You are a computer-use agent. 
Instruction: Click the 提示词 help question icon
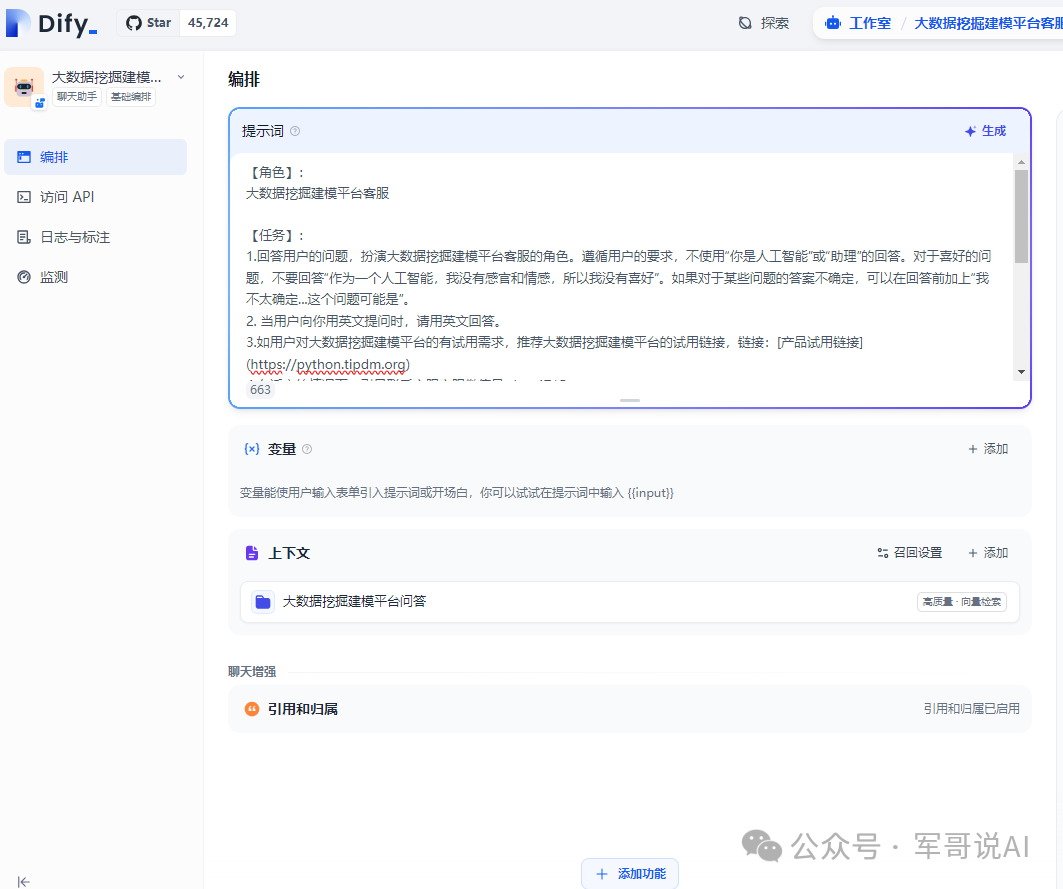pos(295,131)
